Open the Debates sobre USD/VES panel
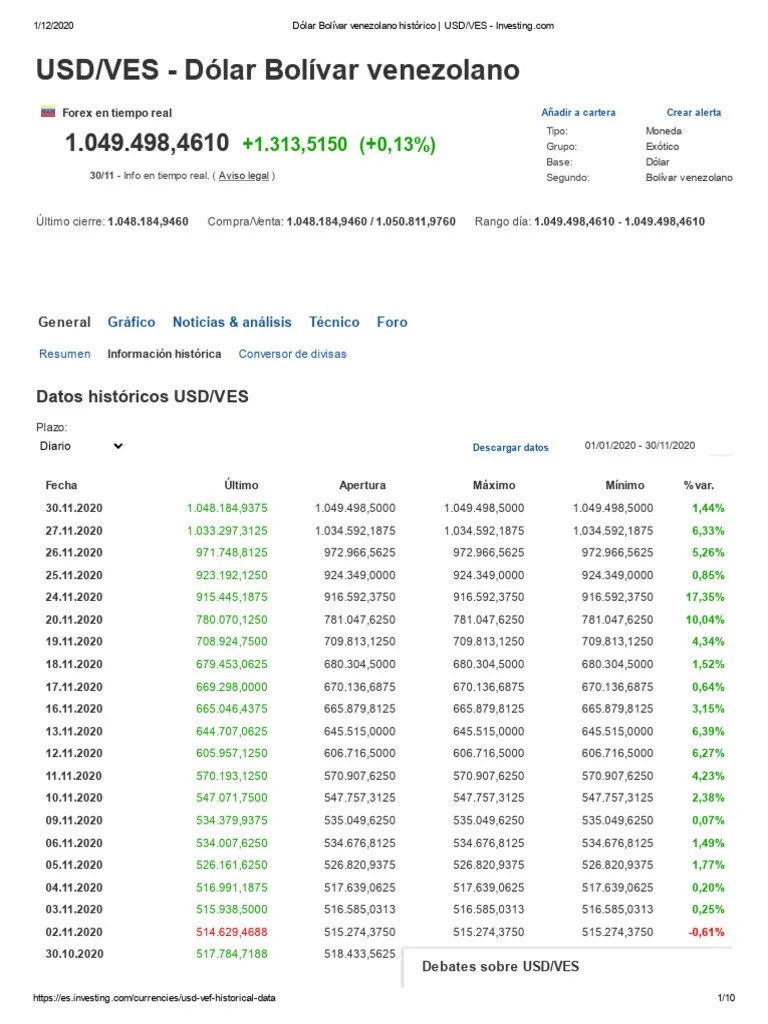Viewport: 768px width, 1024px height. click(500, 967)
